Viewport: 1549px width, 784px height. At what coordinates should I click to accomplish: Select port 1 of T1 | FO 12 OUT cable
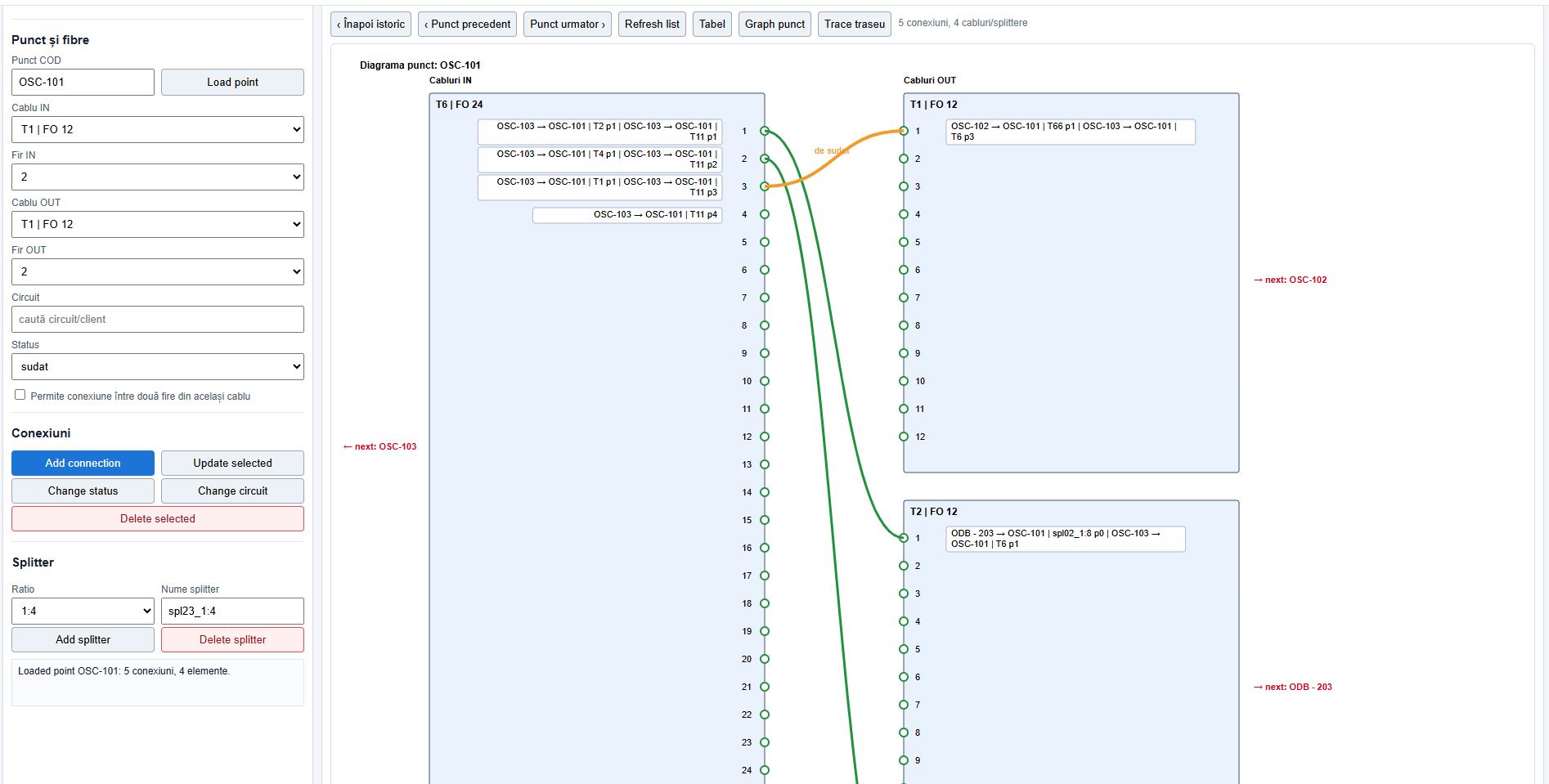tap(904, 131)
